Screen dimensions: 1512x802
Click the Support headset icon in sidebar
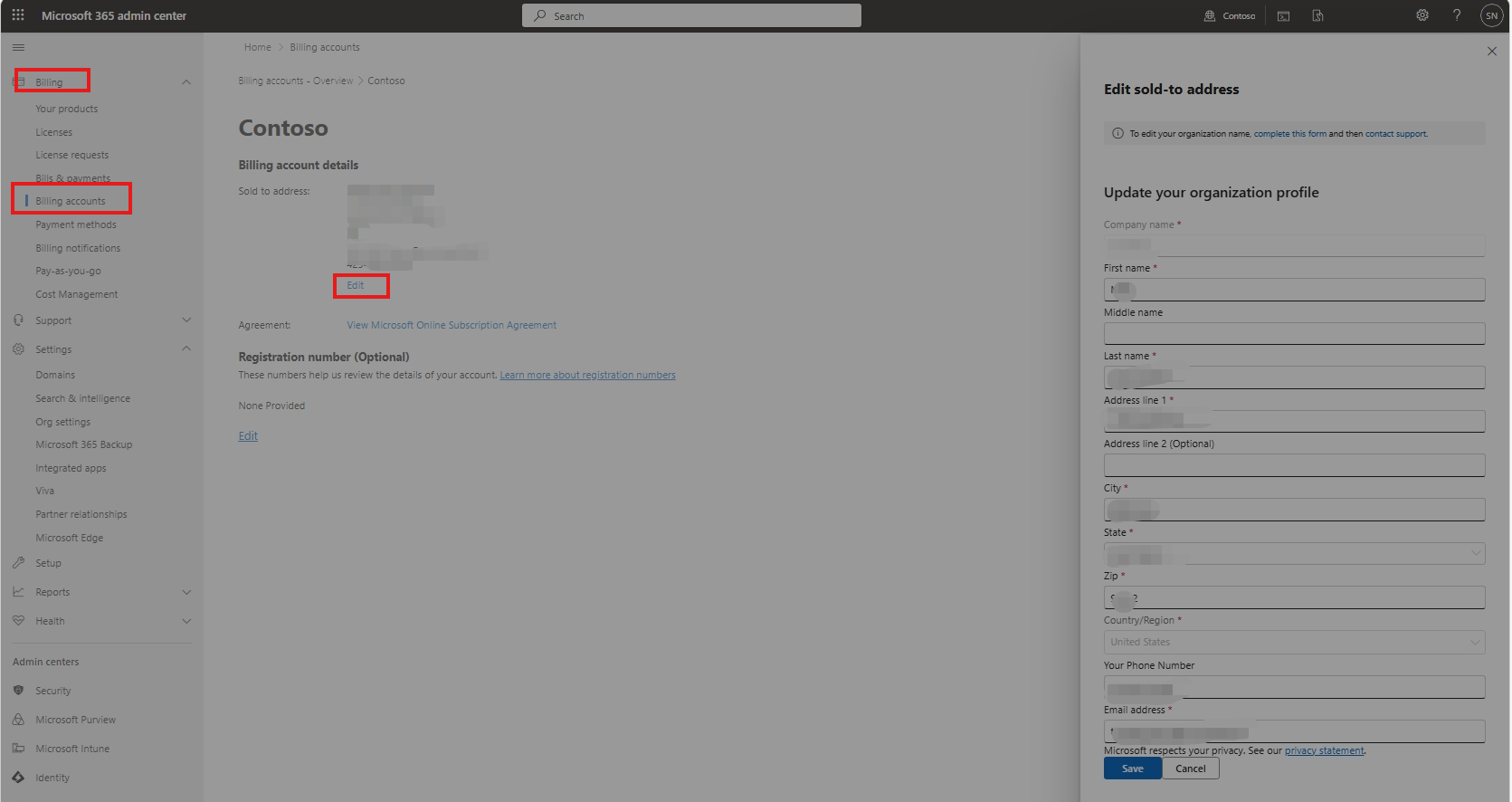(18, 320)
